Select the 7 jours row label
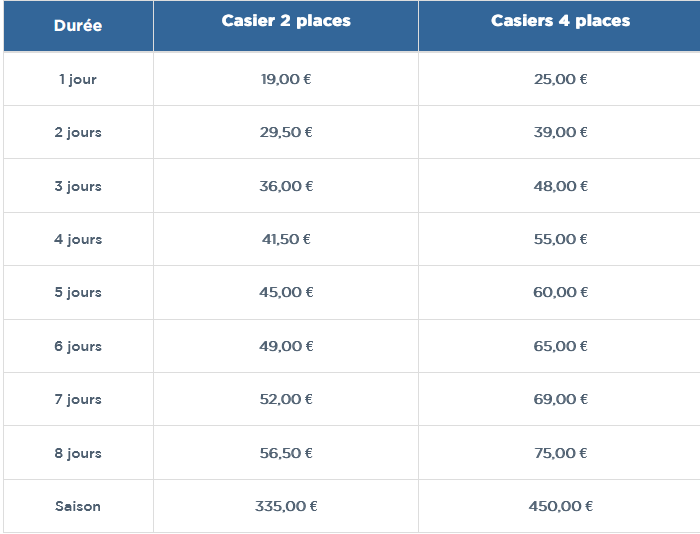Image resolution: width=700 pixels, height=534 pixels. click(x=78, y=399)
